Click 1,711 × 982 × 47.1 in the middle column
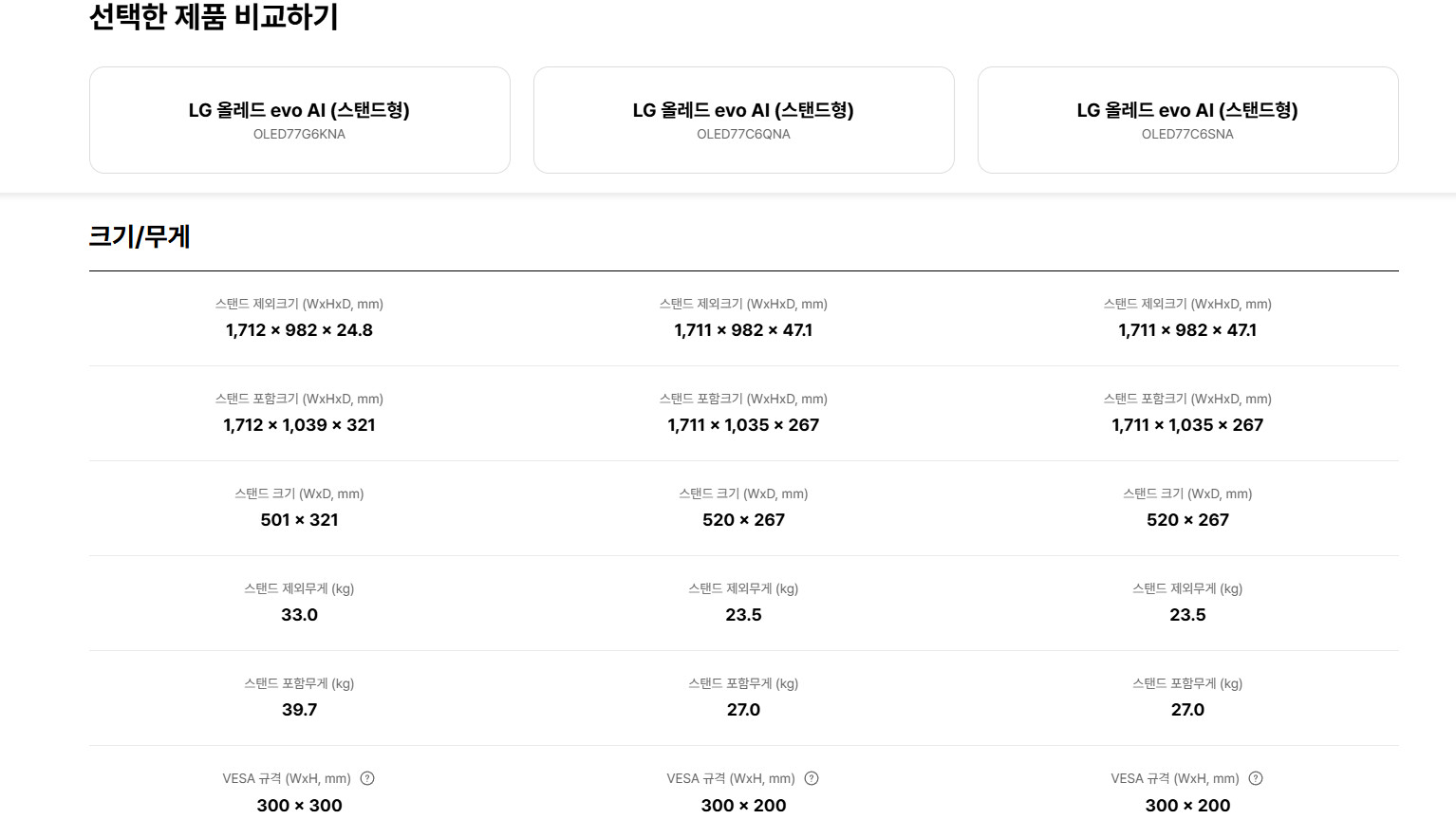The height and width of the screenshot is (838, 1456). [743, 330]
